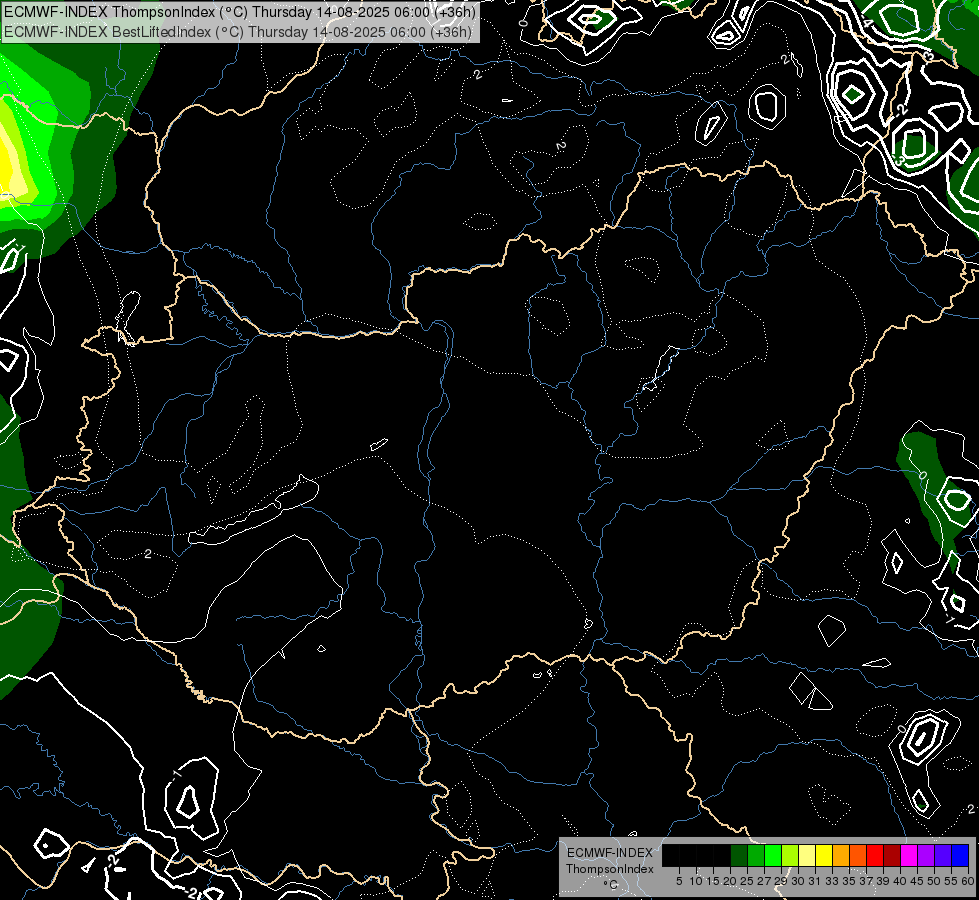Click the magenta 40-45 legend swatch
The width and height of the screenshot is (979, 900).
pyautogui.click(x=909, y=855)
